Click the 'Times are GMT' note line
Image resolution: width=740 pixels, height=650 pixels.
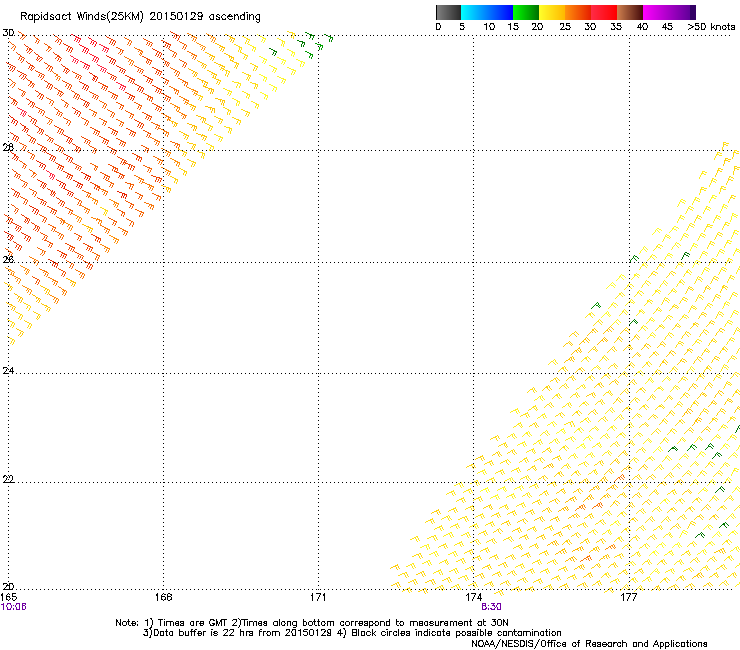coord(312,623)
